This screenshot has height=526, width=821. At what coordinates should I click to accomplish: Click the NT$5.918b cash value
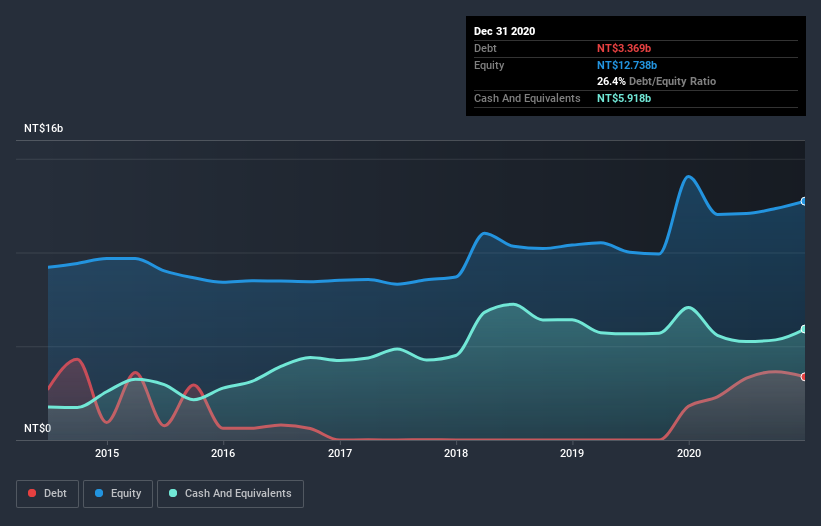[x=624, y=98]
